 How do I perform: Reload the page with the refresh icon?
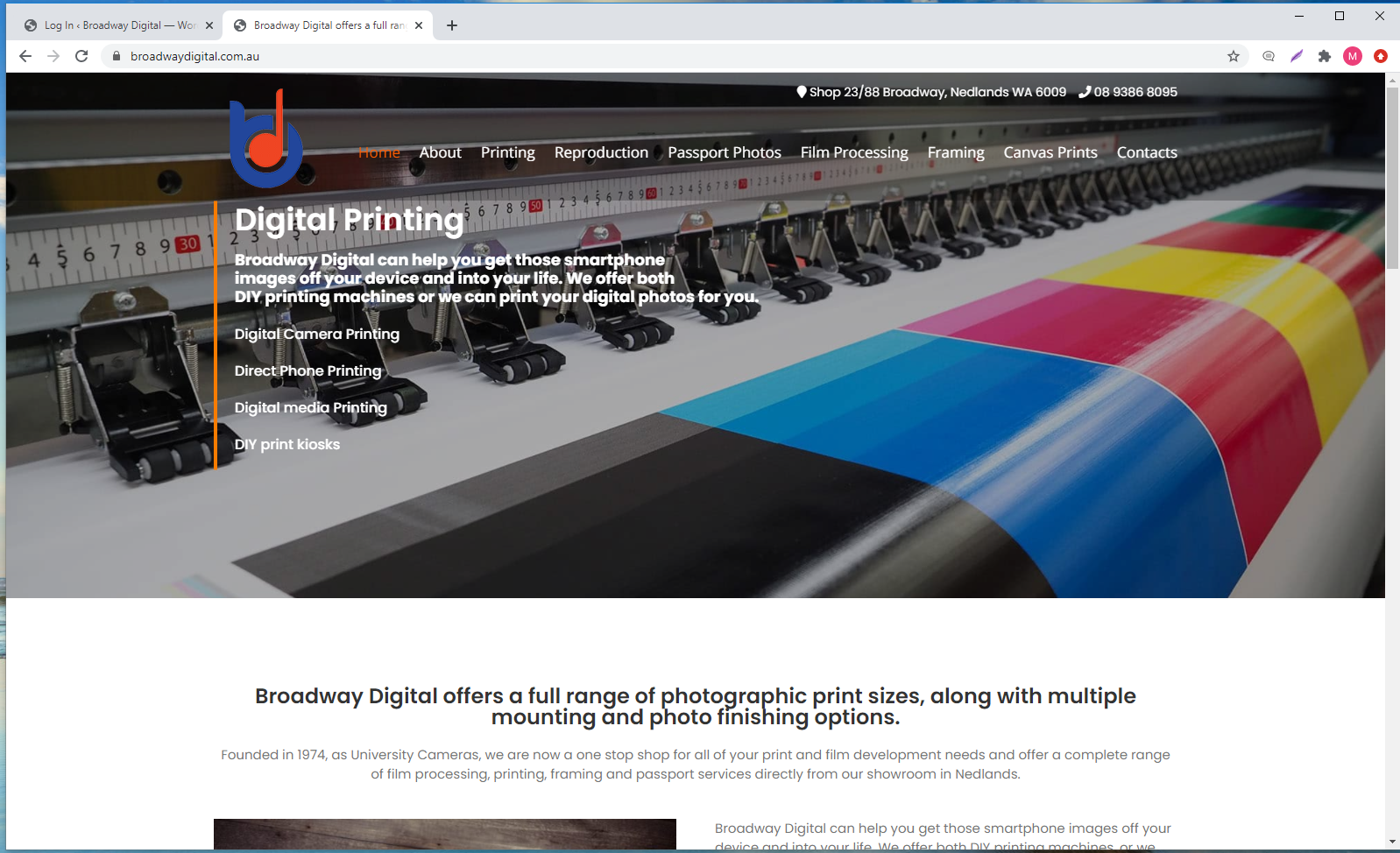[81, 56]
